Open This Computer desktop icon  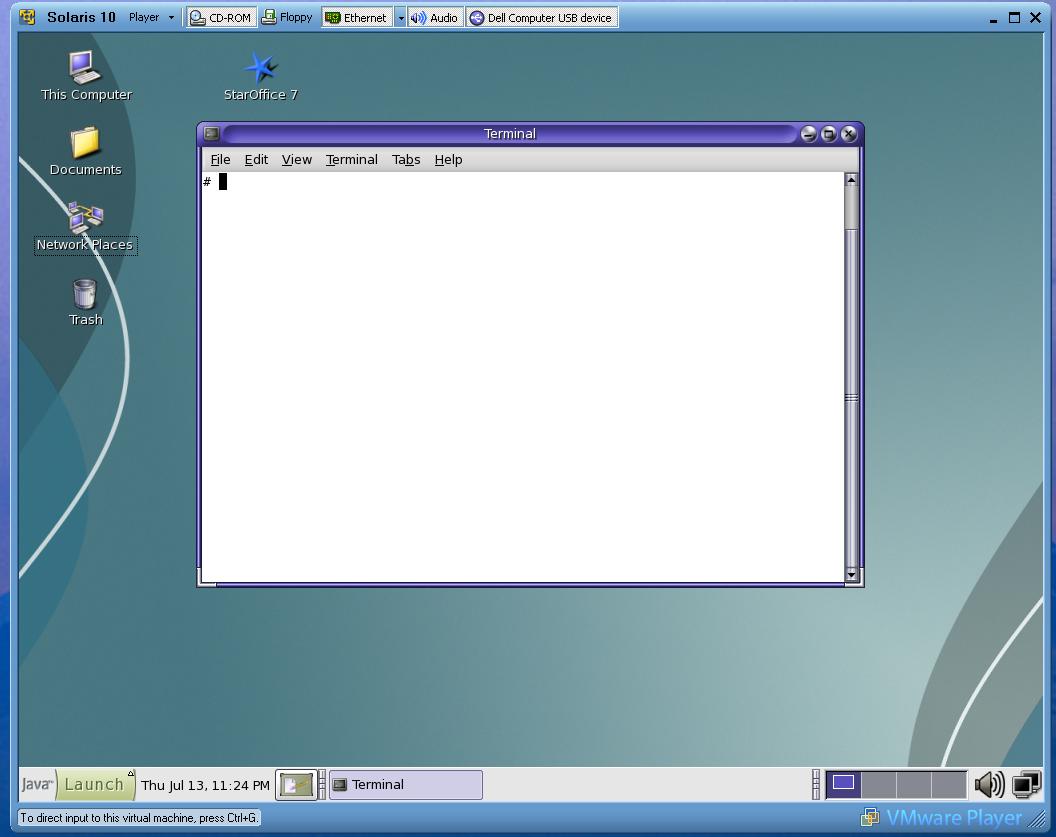(x=85, y=75)
